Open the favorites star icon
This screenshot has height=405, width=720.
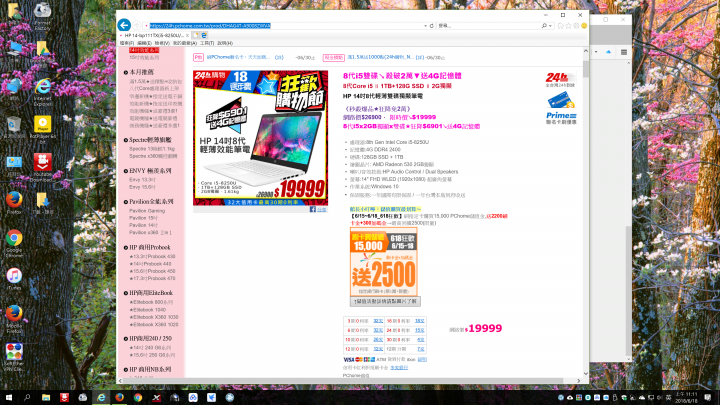568,26
